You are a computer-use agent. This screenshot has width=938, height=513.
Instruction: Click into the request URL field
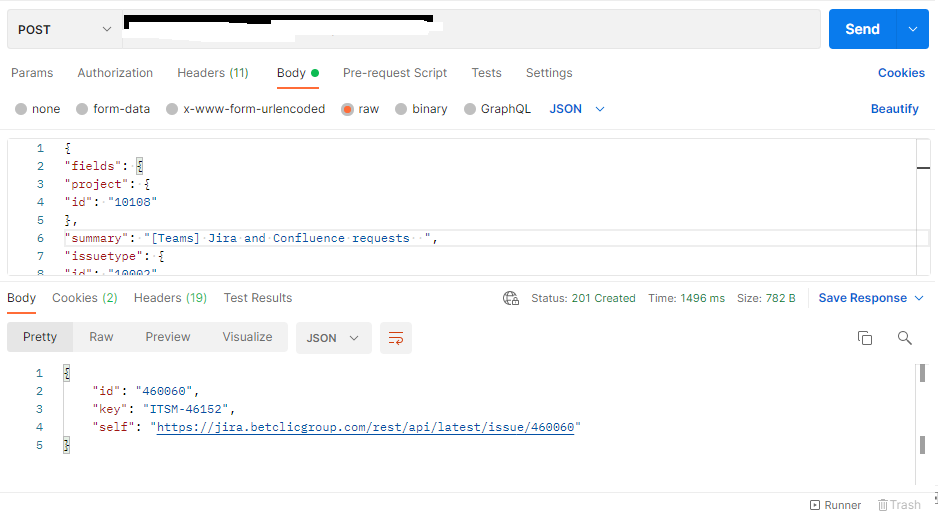471,29
